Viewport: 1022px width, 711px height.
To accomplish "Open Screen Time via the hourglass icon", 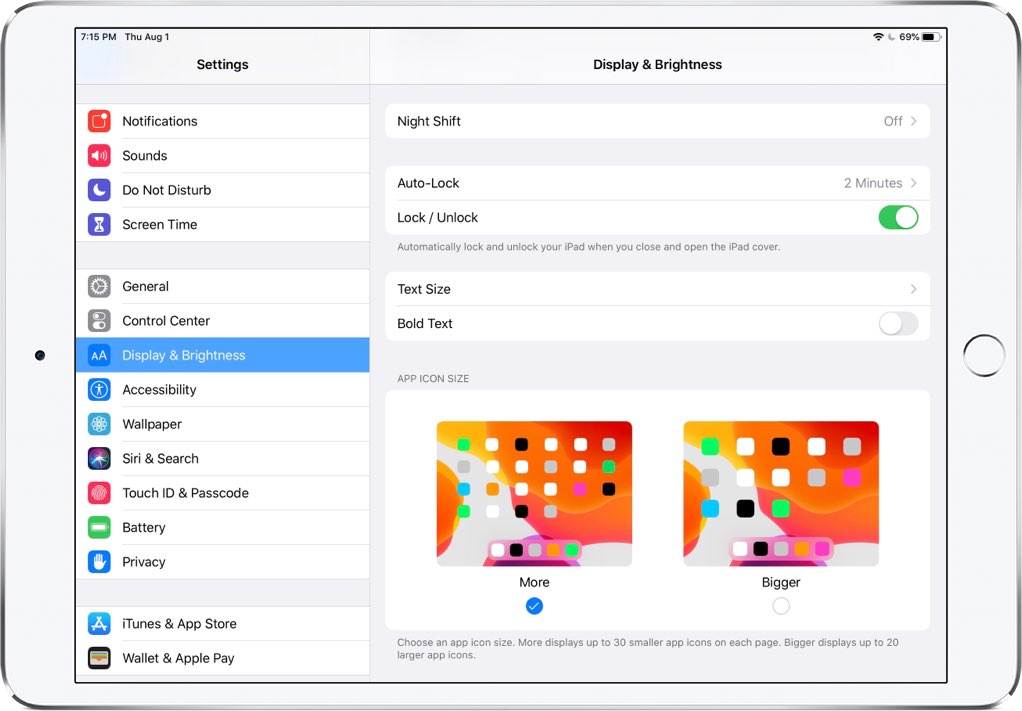I will tap(98, 224).
